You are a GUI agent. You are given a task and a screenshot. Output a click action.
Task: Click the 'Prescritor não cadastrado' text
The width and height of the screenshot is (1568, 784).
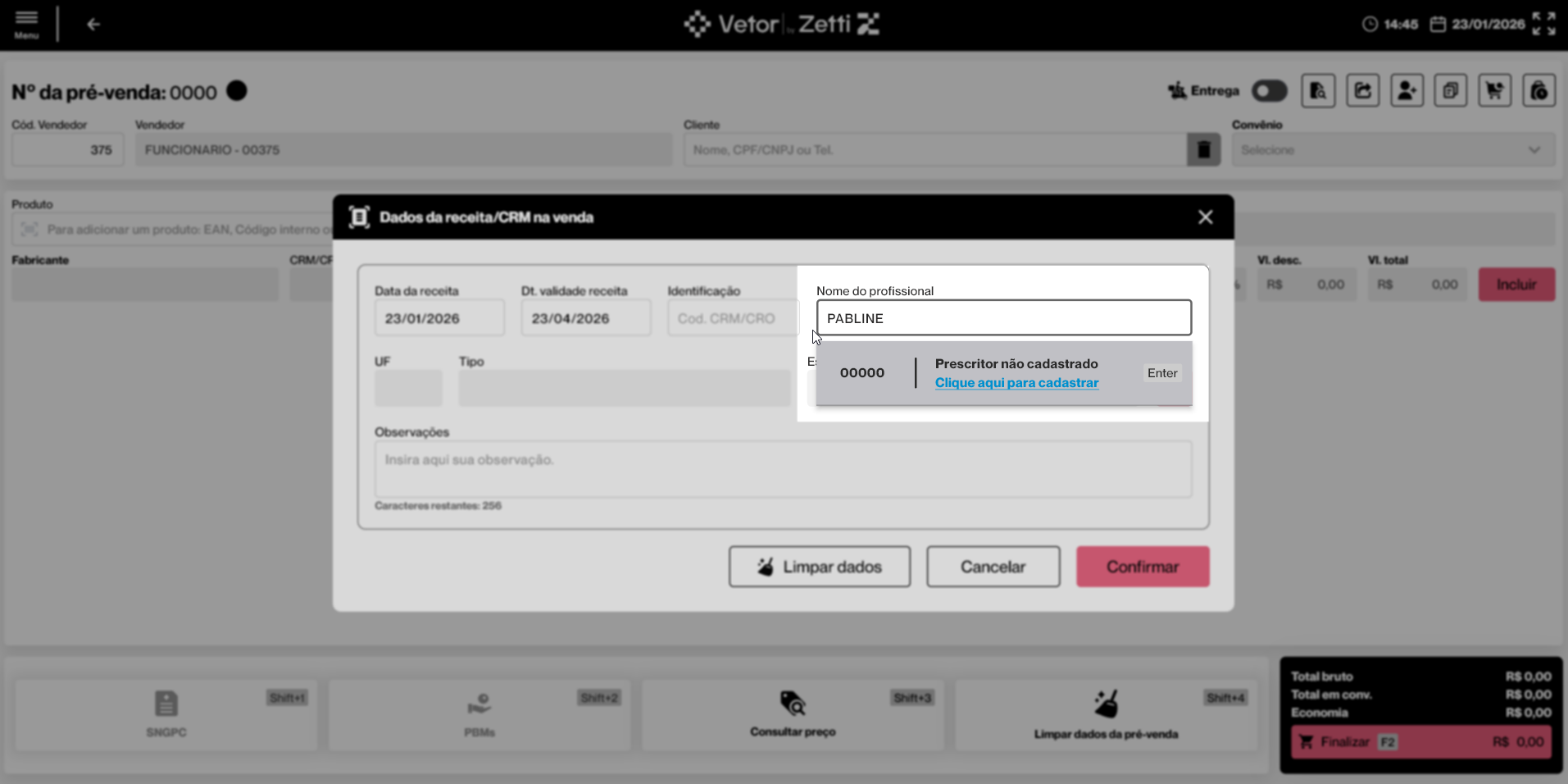coord(1016,364)
